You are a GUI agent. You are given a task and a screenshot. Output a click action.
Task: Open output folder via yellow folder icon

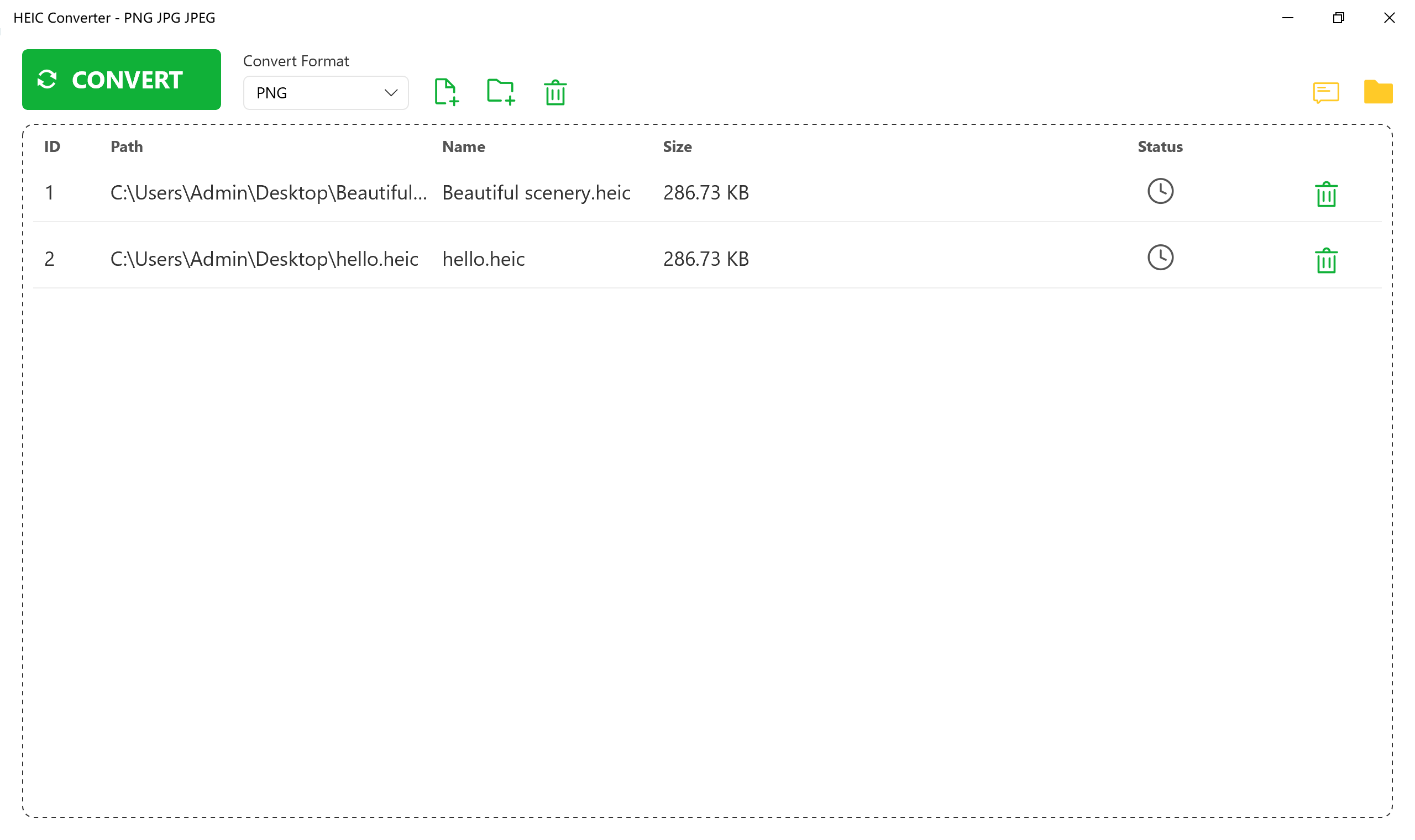pos(1377,92)
